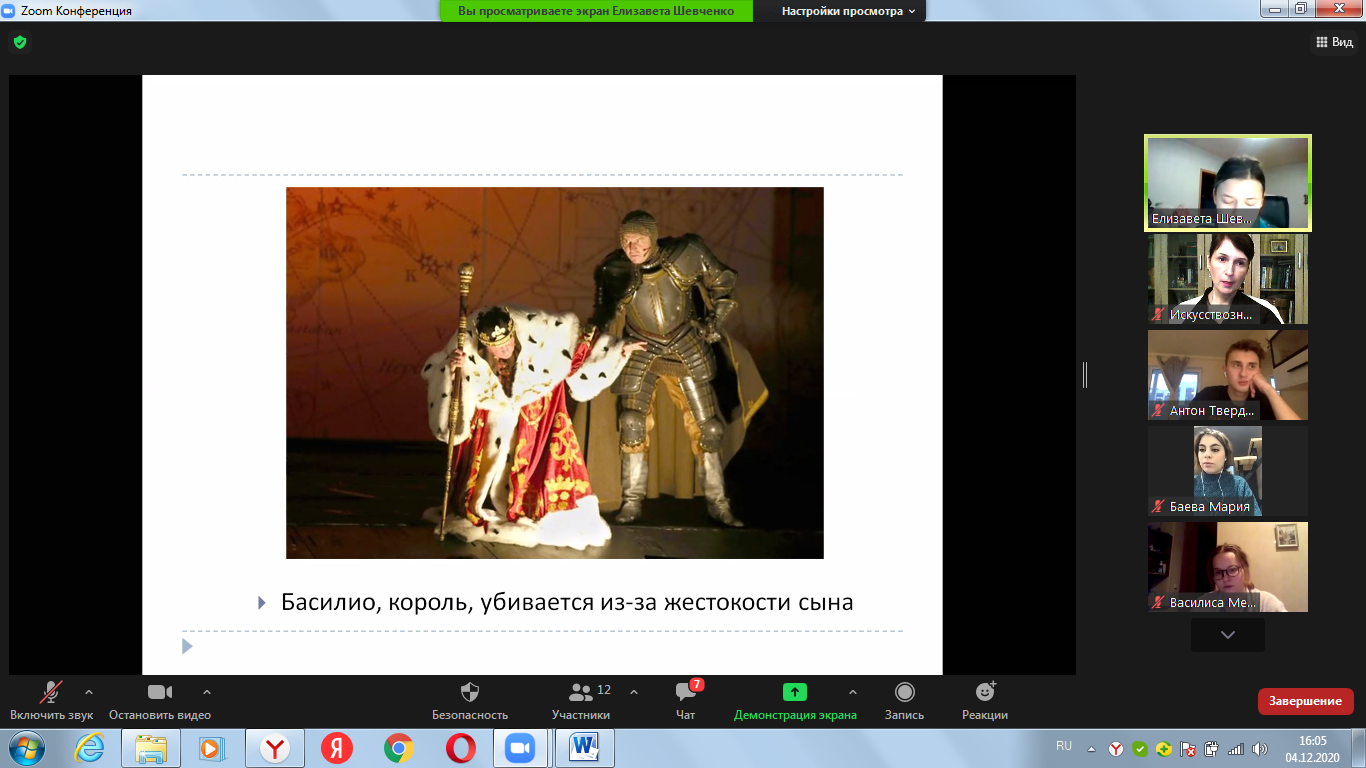Image resolution: width=1366 pixels, height=768 pixels.
Task: Open share options arrow next to Демонстрация экрана
Action: [x=853, y=692]
